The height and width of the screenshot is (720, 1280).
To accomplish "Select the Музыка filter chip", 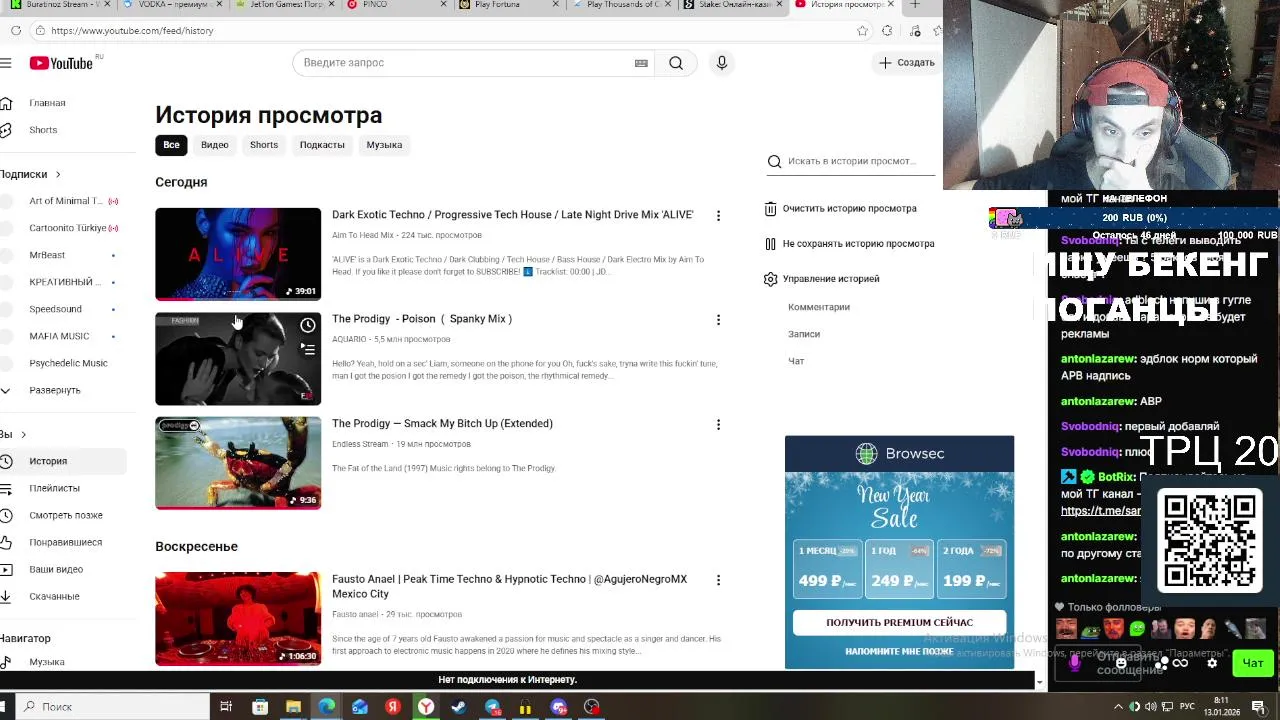I will (x=384, y=145).
